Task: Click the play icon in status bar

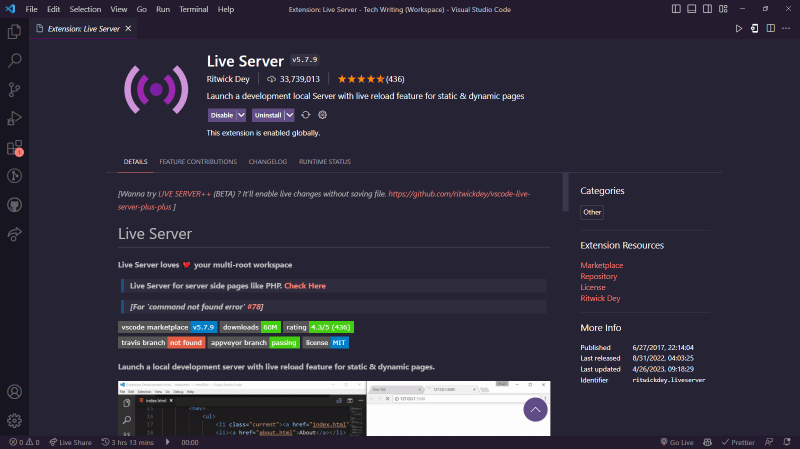Action: tap(167, 442)
